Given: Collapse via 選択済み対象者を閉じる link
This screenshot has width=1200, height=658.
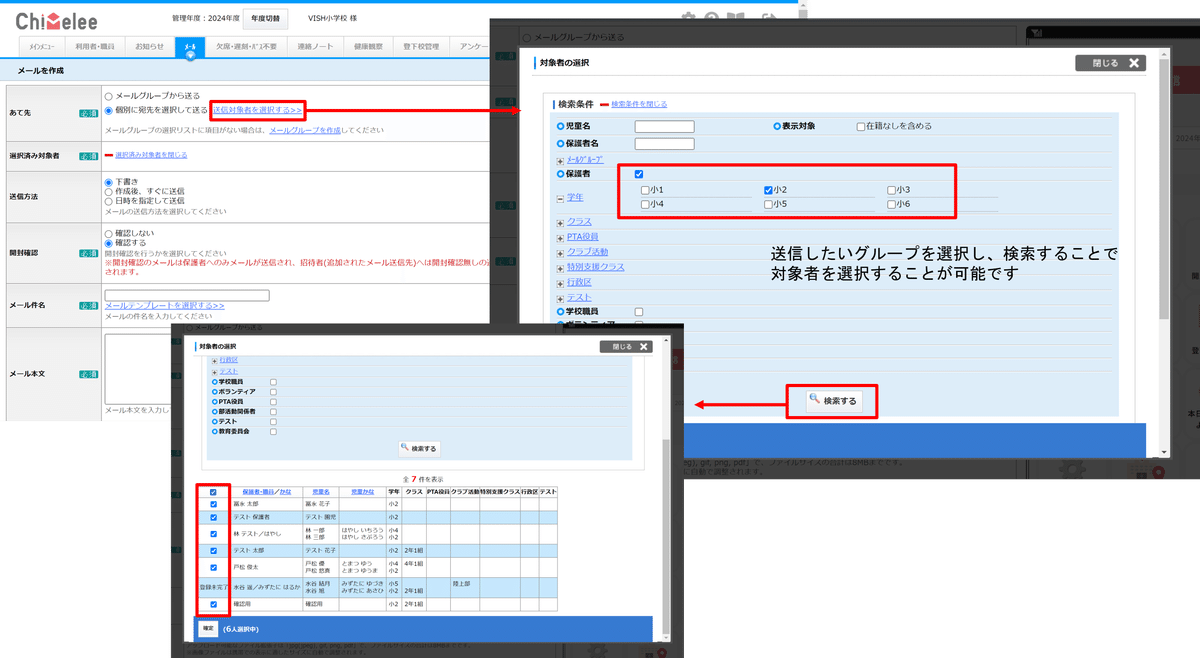Looking at the screenshot, I should point(151,155).
